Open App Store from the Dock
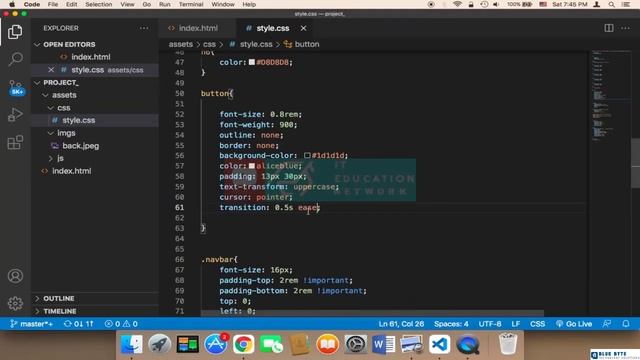 coord(216,344)
